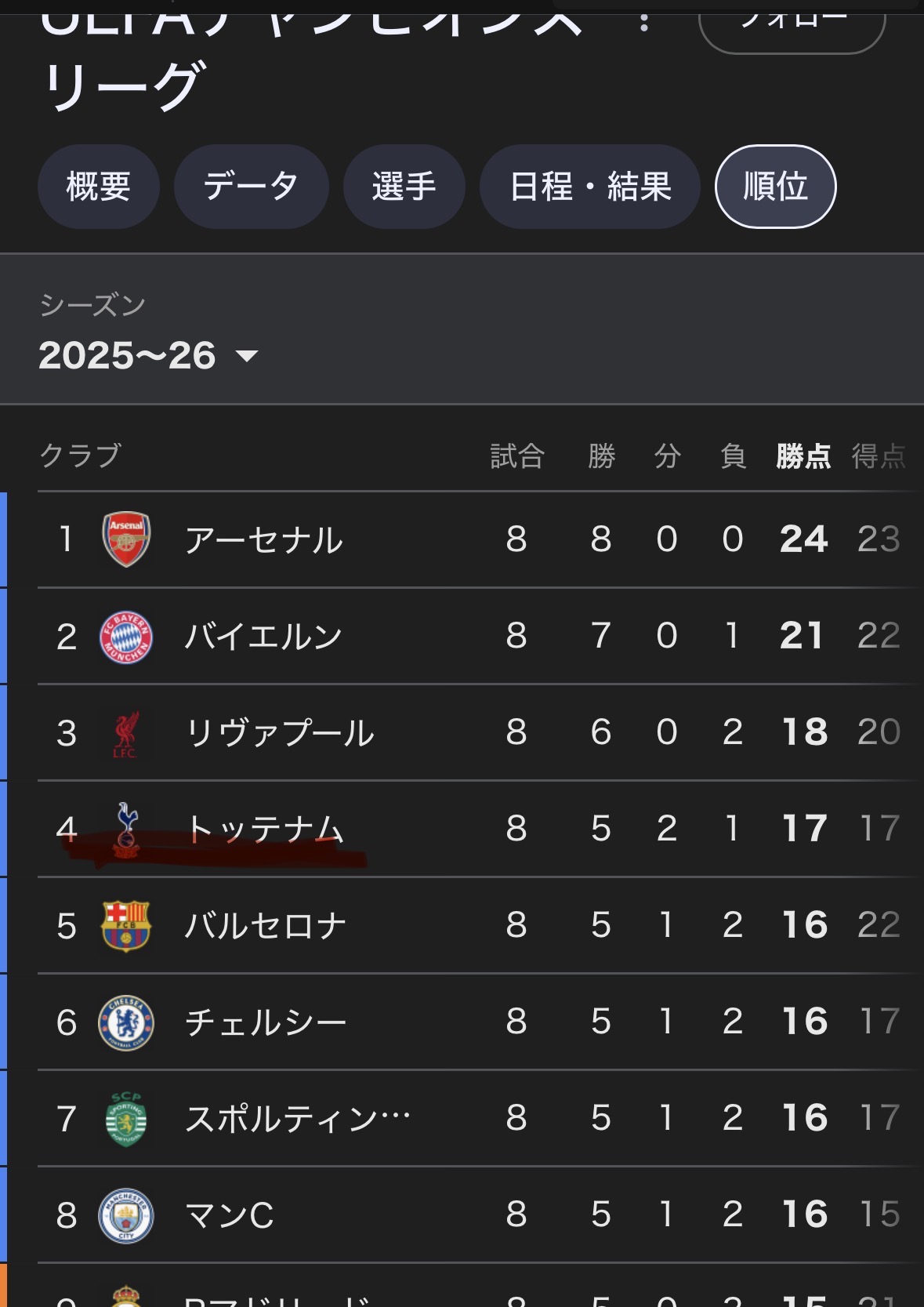Open the 選手 tab
Viewport: 924px width, 1307px height.
click(404, 187)
